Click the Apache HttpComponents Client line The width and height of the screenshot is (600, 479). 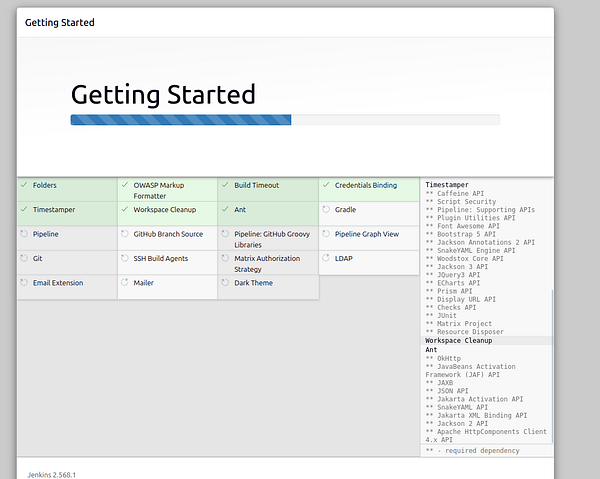(486, 435)
